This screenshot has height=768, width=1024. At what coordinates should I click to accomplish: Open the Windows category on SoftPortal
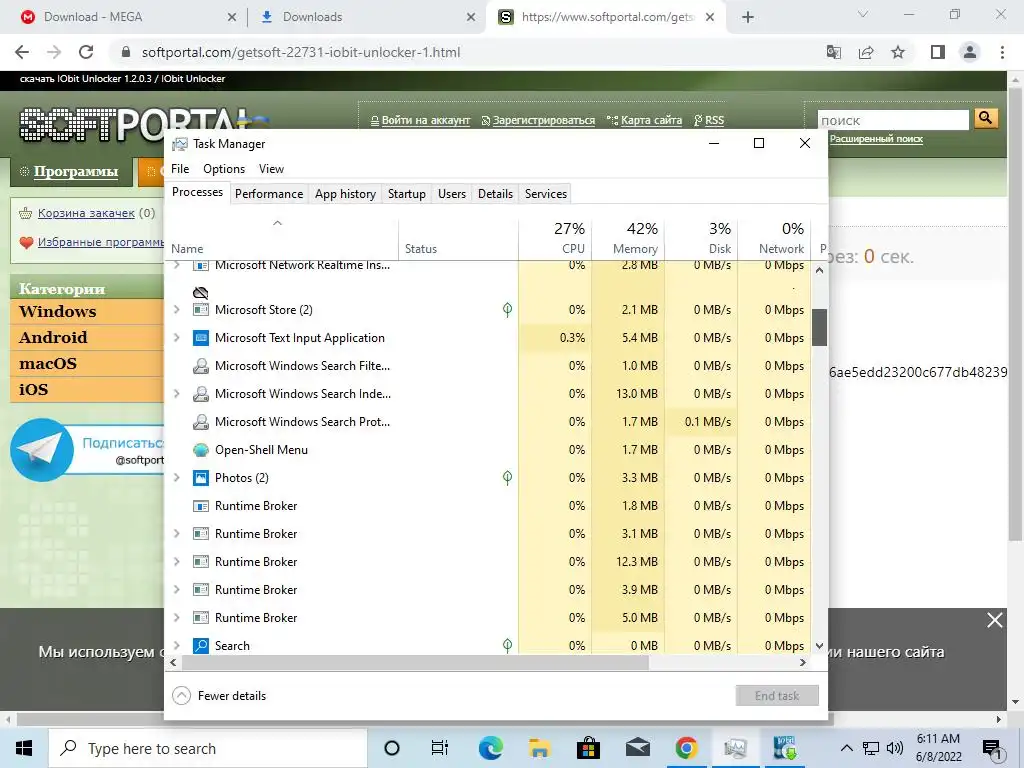57,312
